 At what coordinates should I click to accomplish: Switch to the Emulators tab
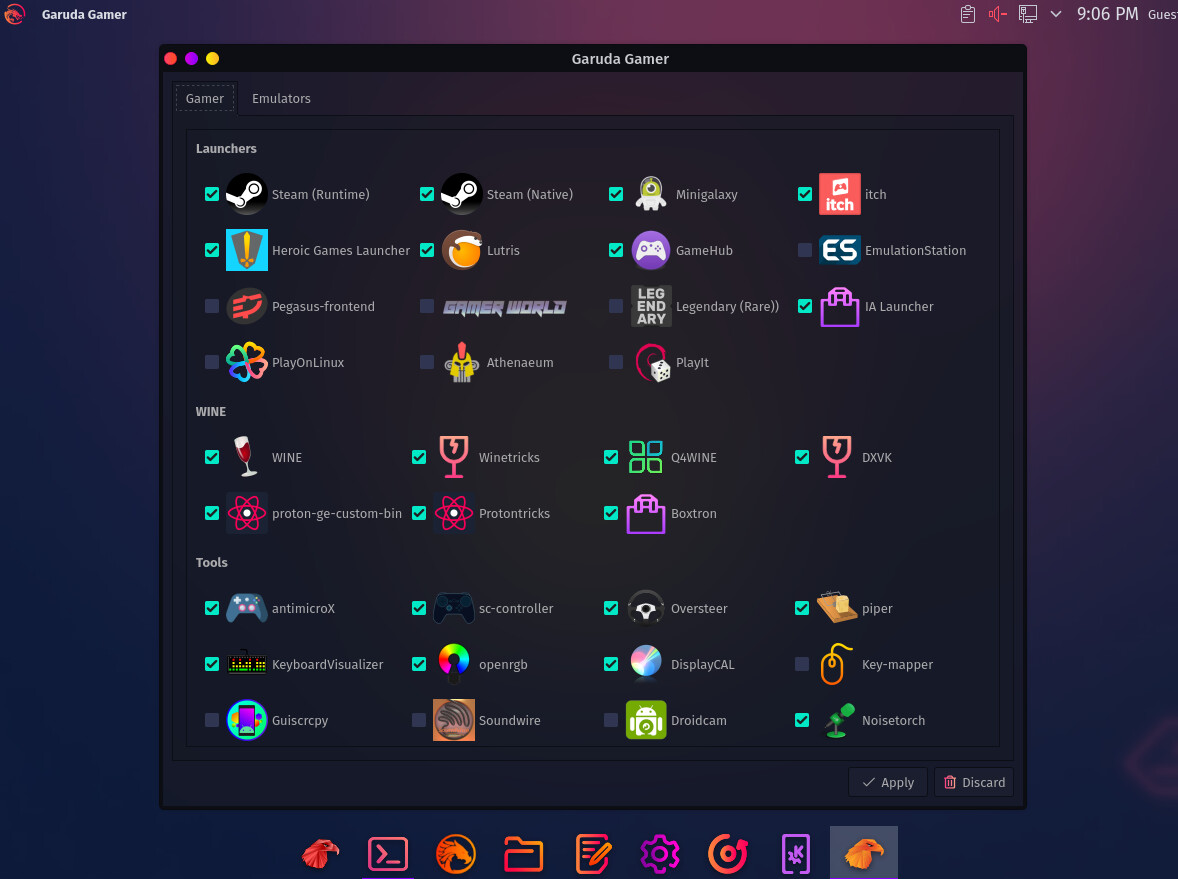[281, 98]
